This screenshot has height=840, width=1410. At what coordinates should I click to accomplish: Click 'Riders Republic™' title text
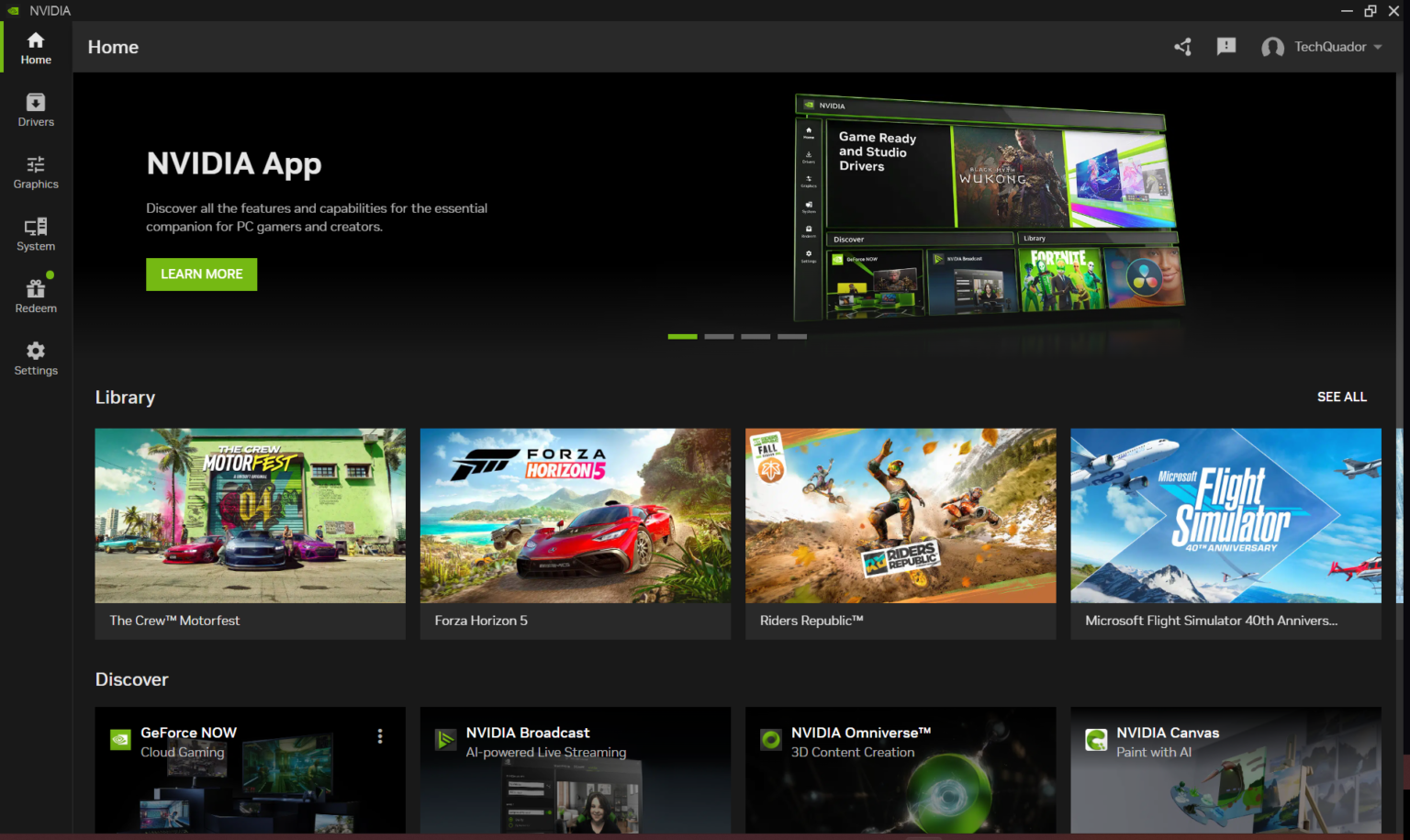pos(811,621)
